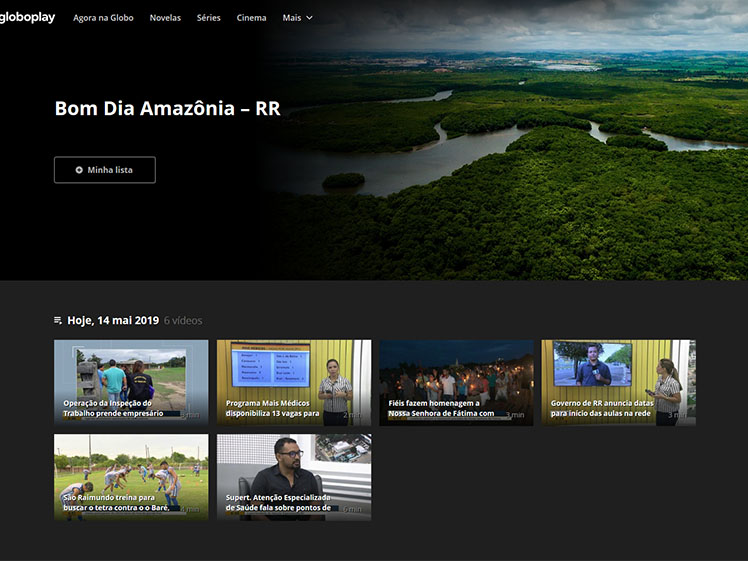Open the Agora na Globo menu item
Viewport: 748px width, 561px height.
pos(103,18)
